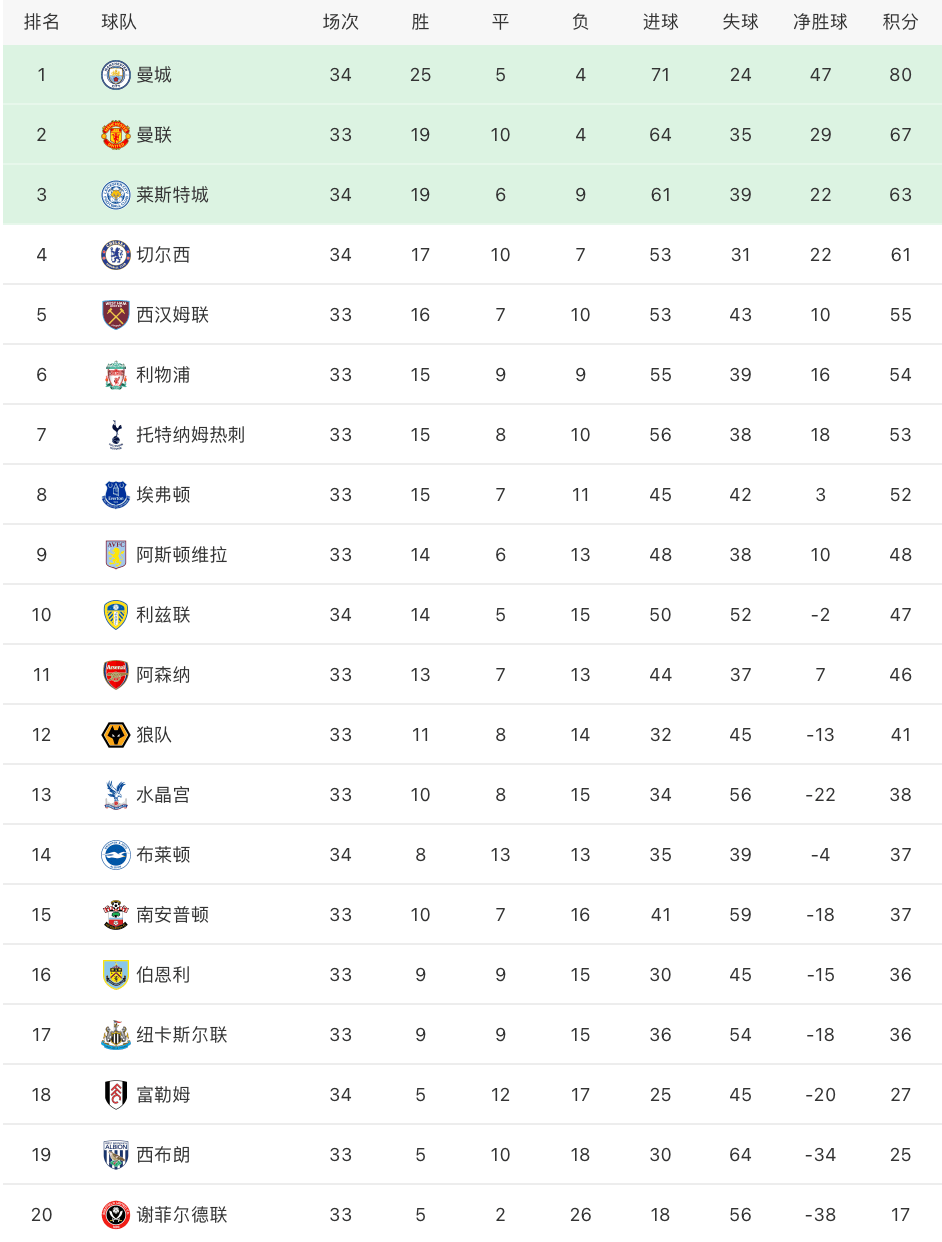The image size is (942, 1242).
Task: Click the Sheffield United badge
Action: tap(116, 1215)
